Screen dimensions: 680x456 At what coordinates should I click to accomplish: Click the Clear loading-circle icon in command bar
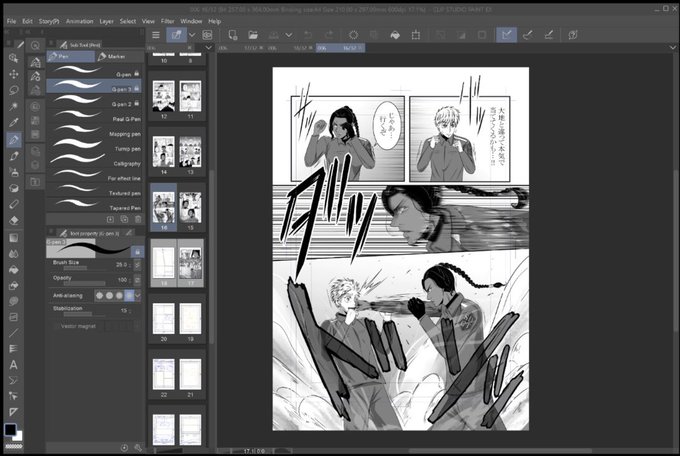[353, 35]
